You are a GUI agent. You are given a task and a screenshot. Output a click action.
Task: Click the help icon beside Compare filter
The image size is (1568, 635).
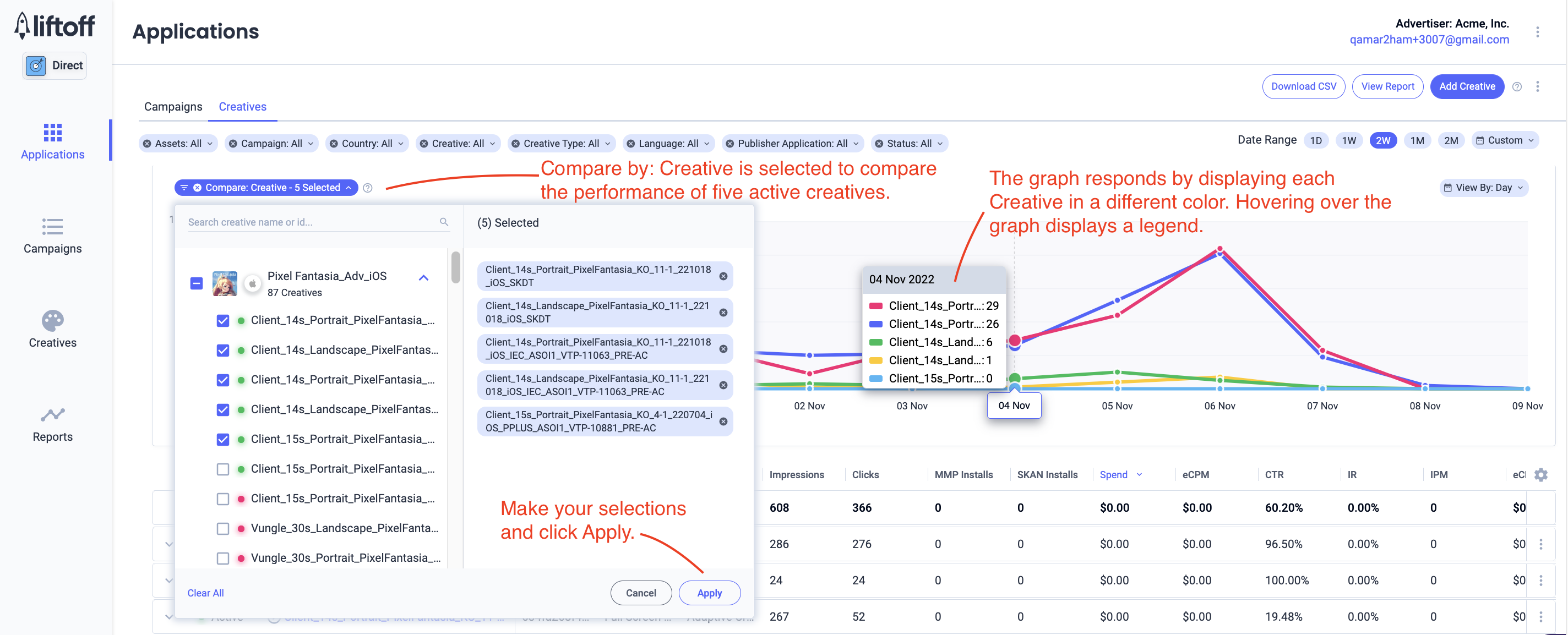coord(368,187)
